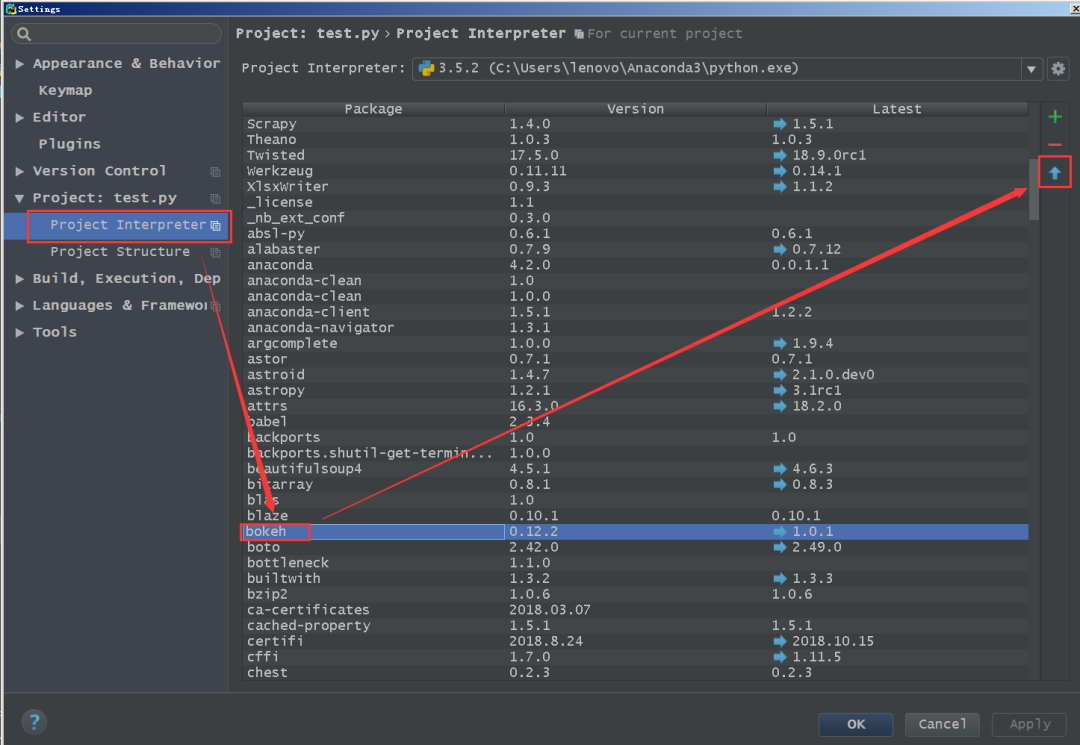Select Project Structure in the sidebar
The image size is (1080, 745).
pos(120,252)
